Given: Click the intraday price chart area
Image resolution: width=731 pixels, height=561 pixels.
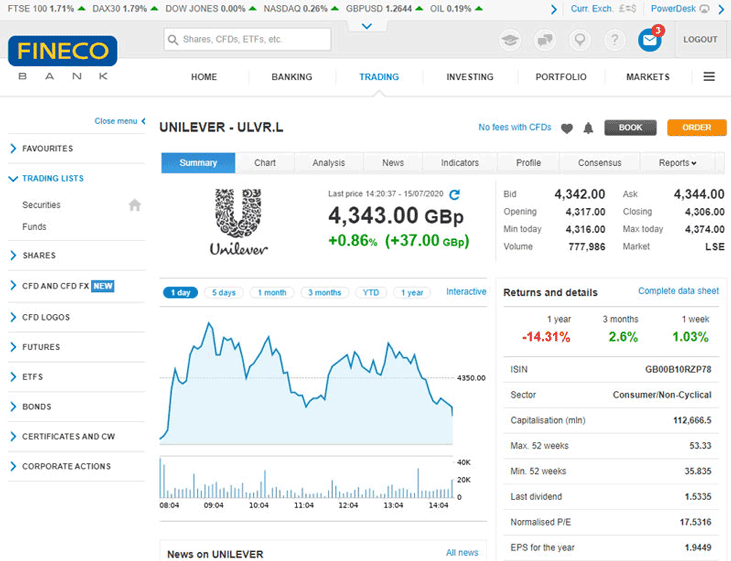Looking at the screenshot, I should [x=306, y=381].
